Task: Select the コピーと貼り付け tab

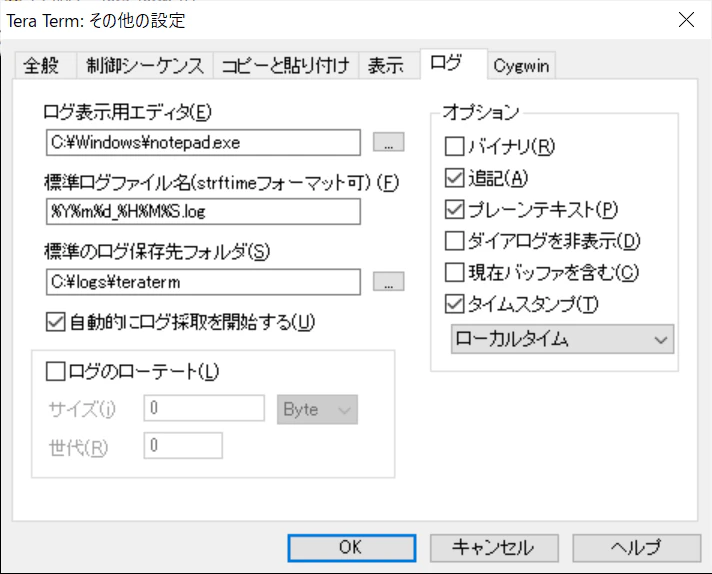Action: pyautogui.click(x=286, y=66)
